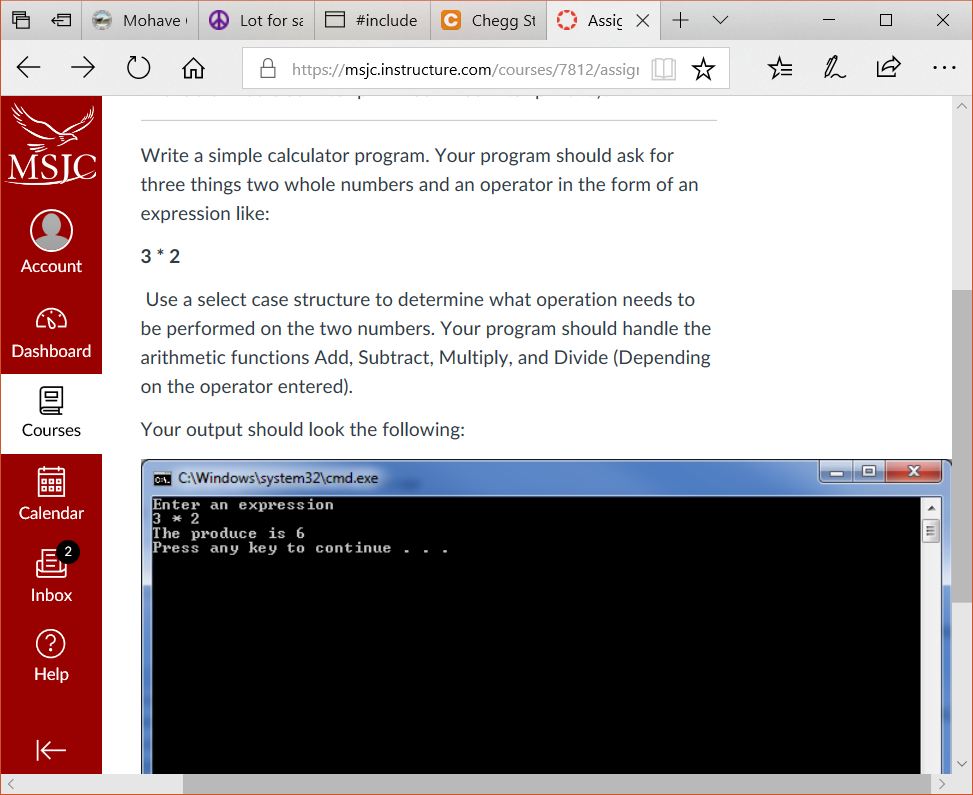Switch to the Chegg Study tab

coord(488,19)
